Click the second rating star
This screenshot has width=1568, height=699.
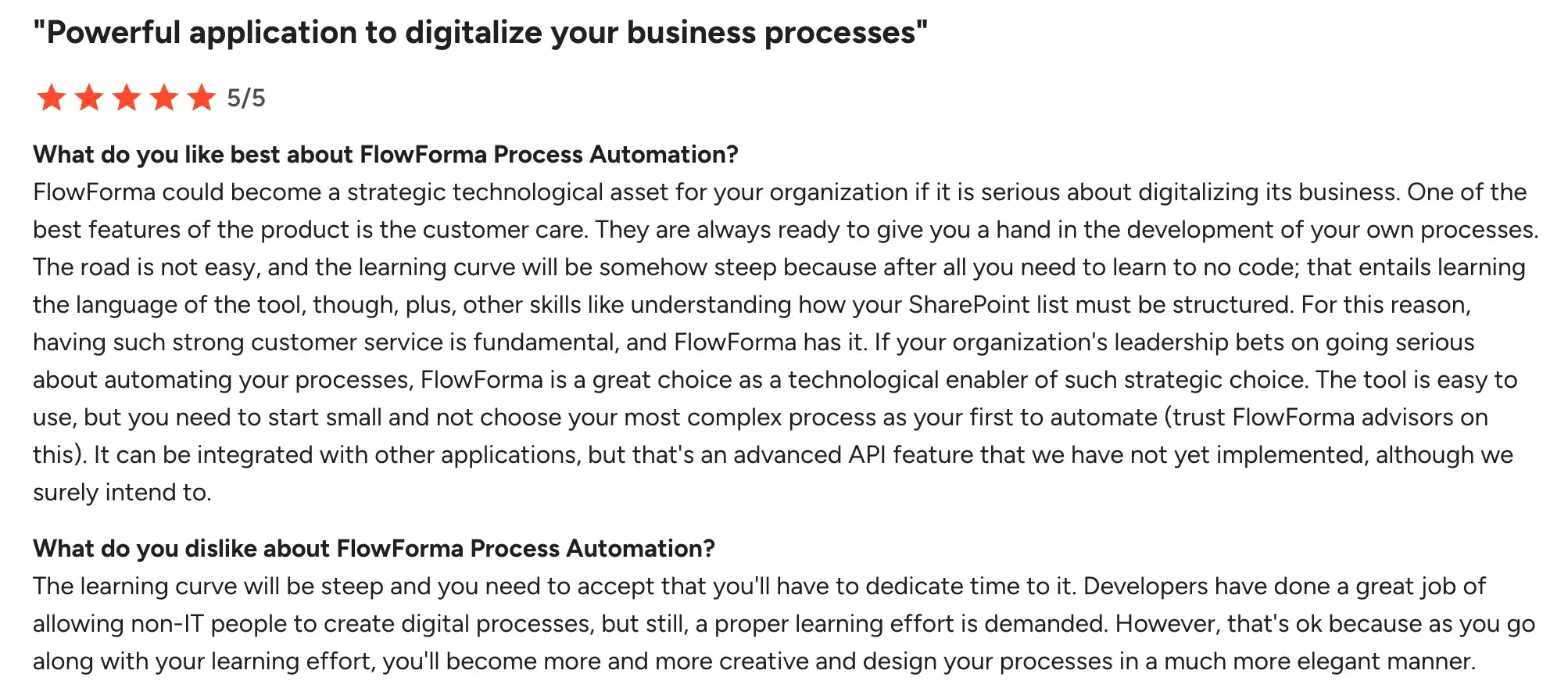[x=89, y=98]
